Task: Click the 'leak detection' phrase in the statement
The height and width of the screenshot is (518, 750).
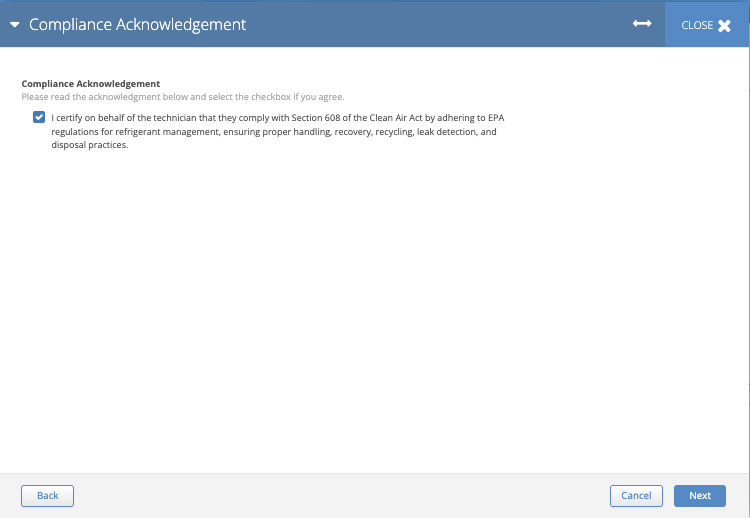Action: pyautogui.click(x=446, y=131)
